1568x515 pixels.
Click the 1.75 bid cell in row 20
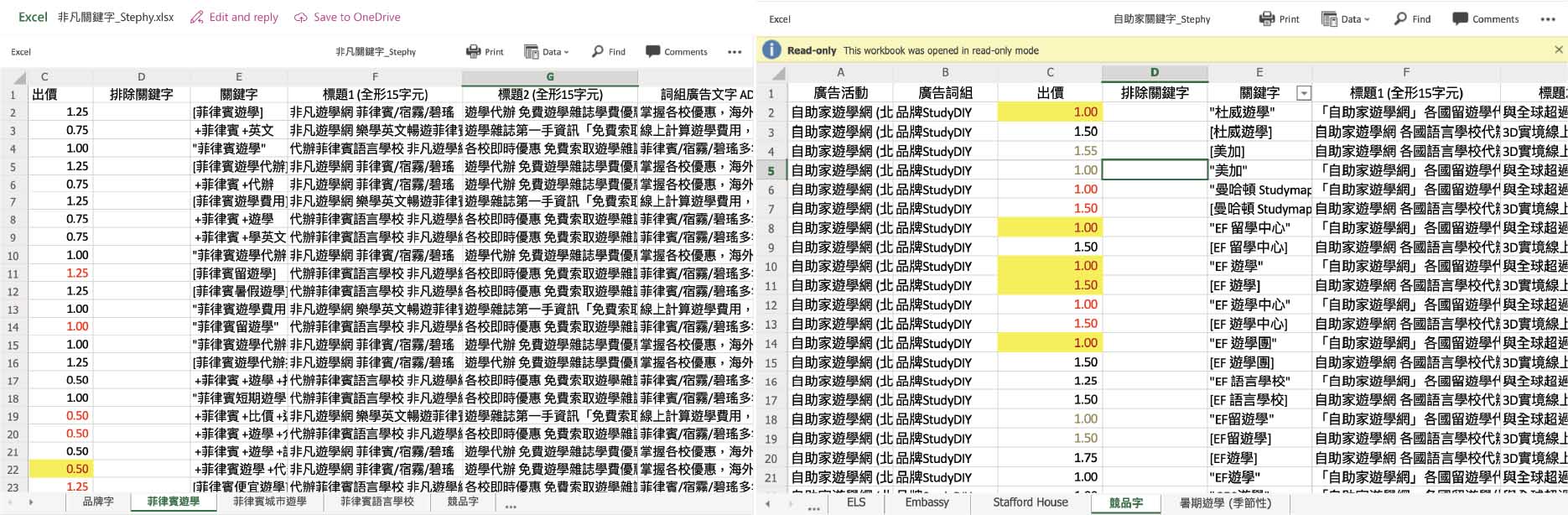(x=1050, y=458)
